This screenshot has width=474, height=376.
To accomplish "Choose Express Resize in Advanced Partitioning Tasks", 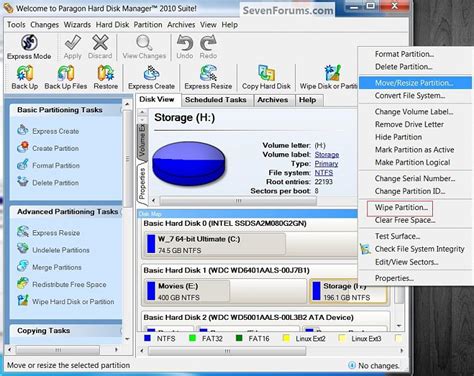I will coord(49,232).
